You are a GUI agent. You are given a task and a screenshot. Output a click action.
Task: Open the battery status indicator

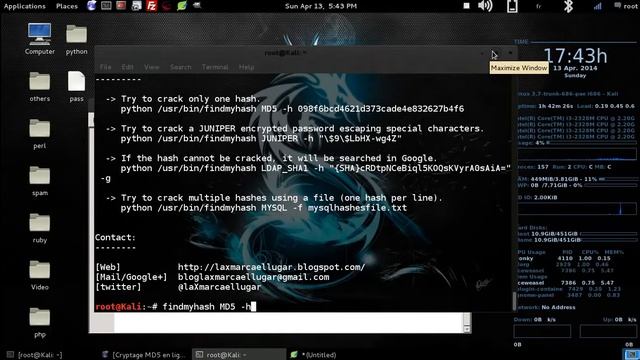click(512, 6)
